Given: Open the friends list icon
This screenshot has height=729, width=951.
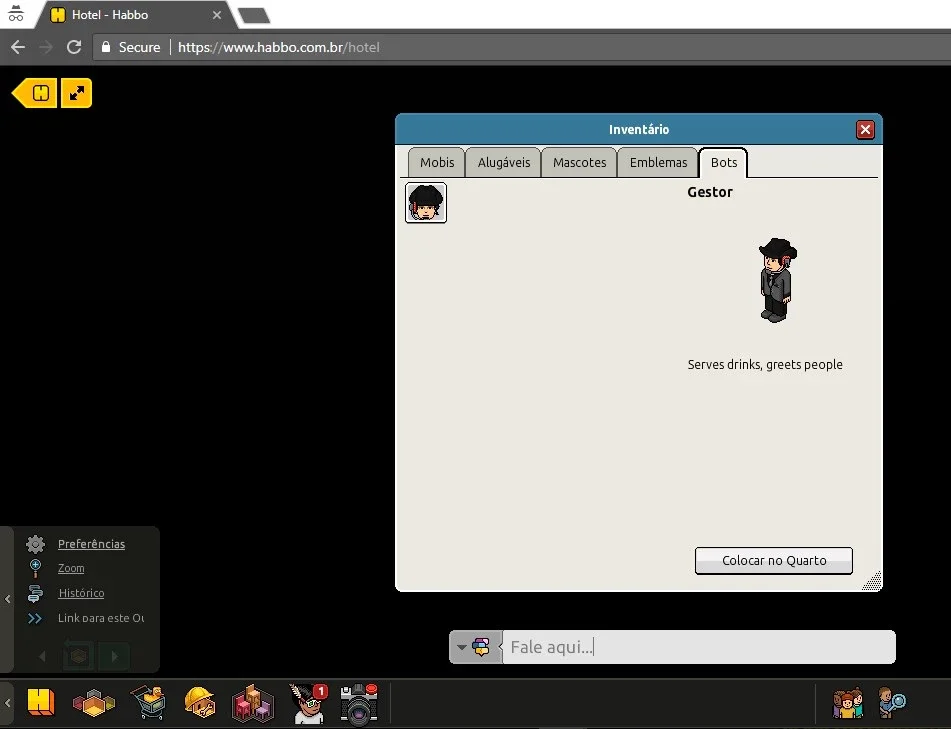Looking at the screenshot, I should pyautogui.click(x=848, y=704).
